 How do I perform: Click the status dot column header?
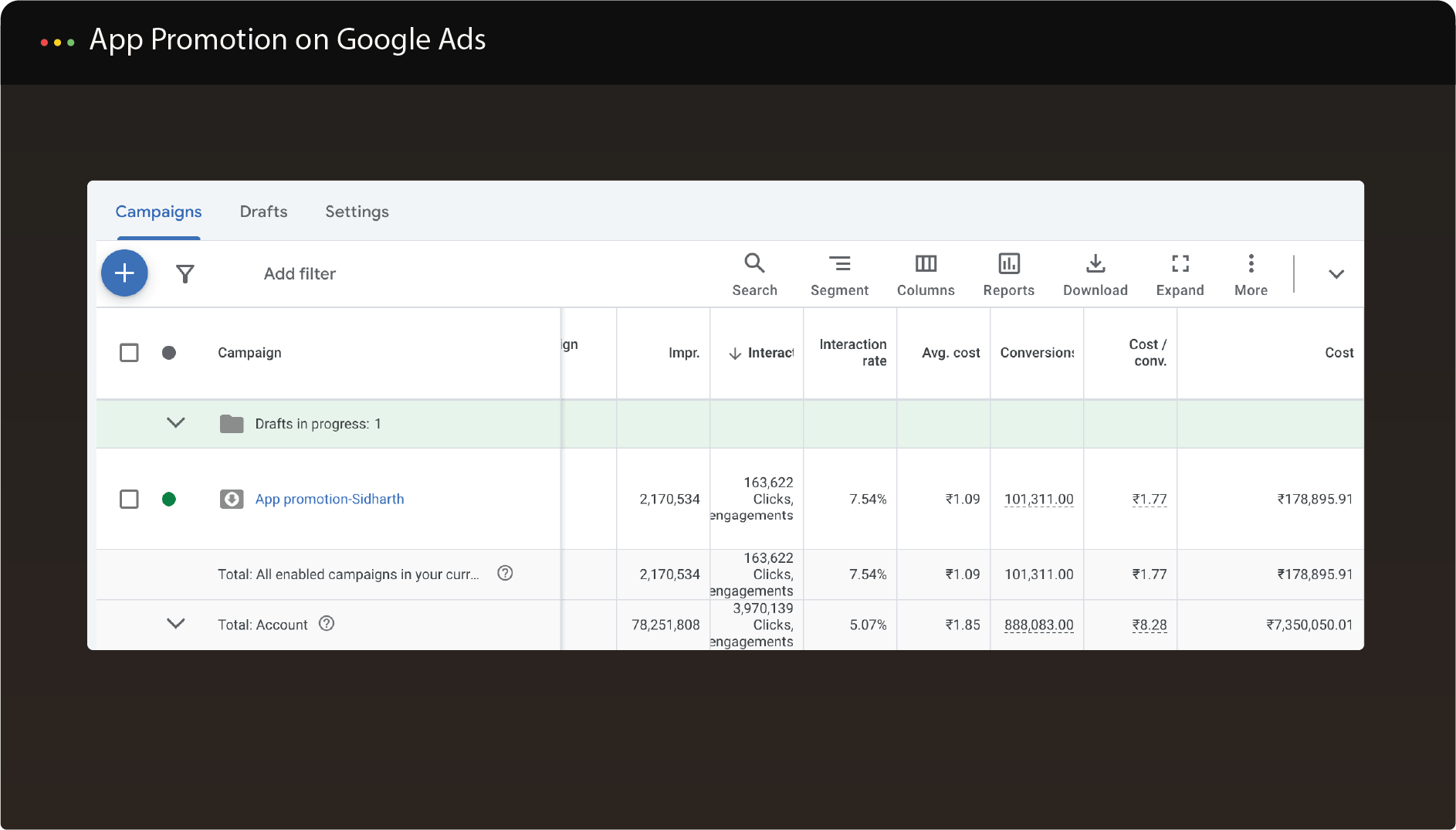pyautogui.click(x=169, y=353)
